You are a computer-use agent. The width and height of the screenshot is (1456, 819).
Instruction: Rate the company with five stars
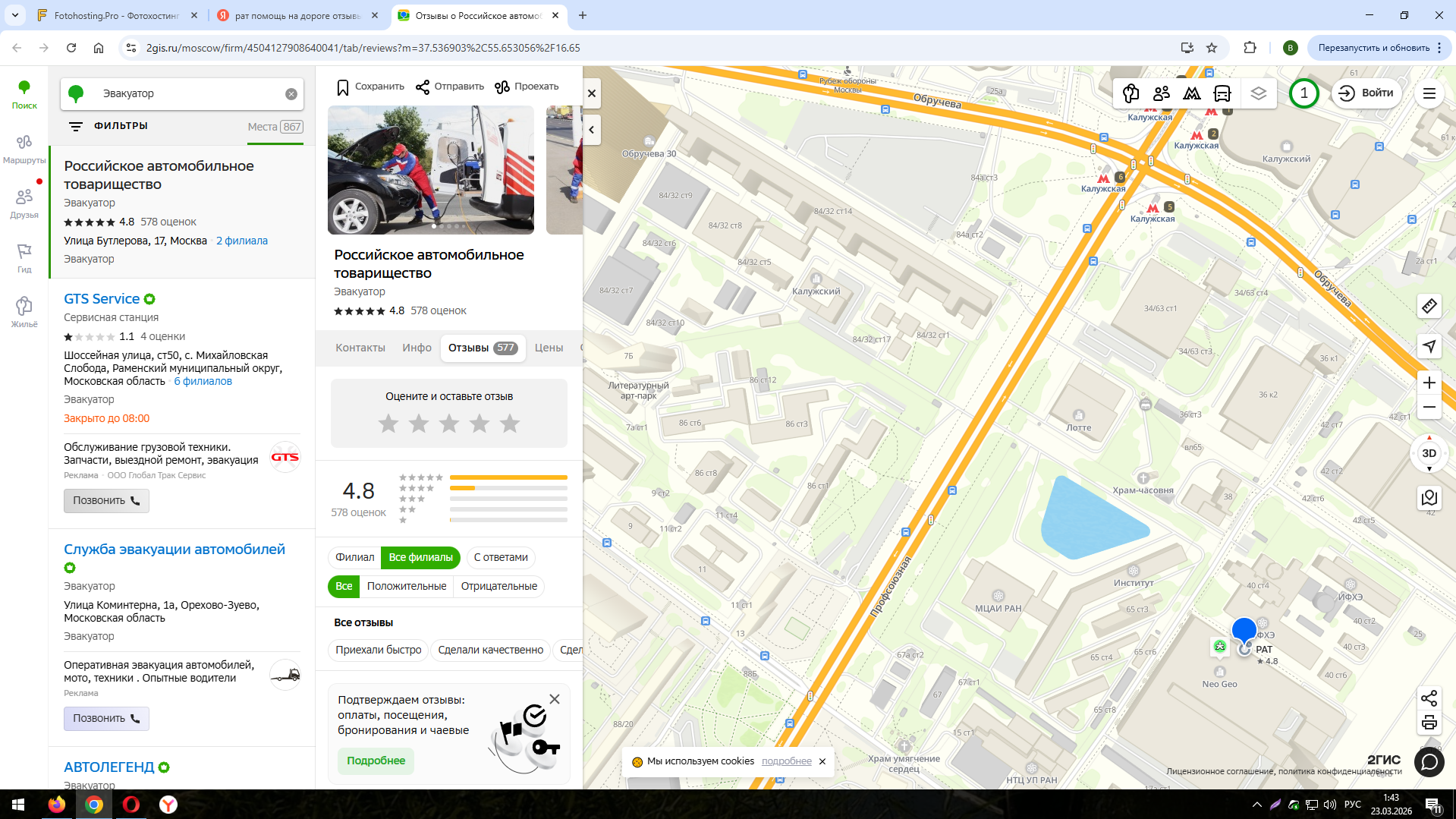pyautogui.click(x=510, y=424)
